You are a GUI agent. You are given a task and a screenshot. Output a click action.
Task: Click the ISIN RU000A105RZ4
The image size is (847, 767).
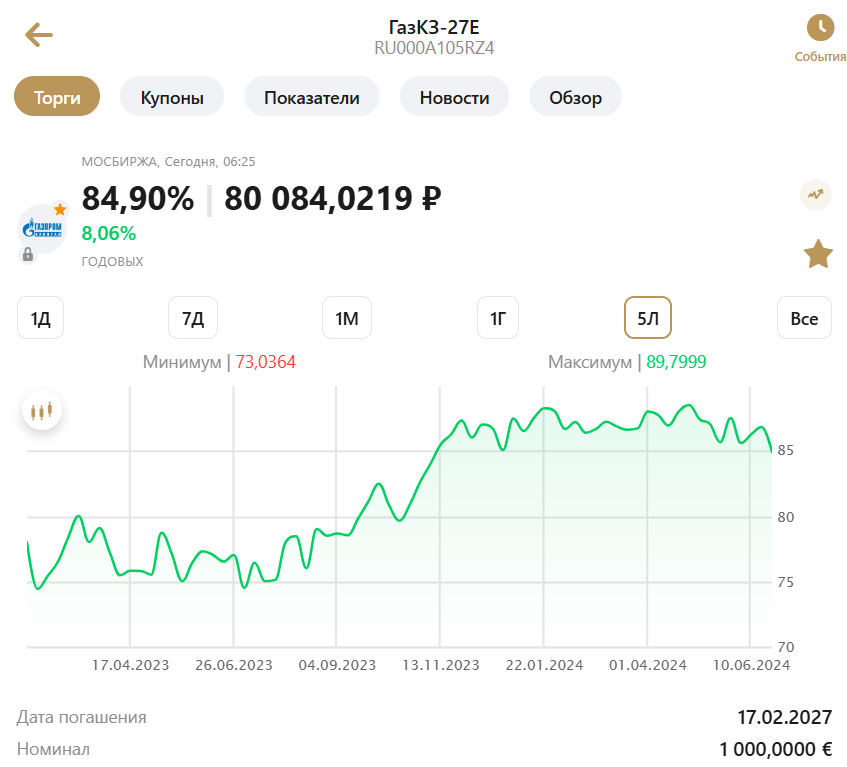[x=434, y=48]
